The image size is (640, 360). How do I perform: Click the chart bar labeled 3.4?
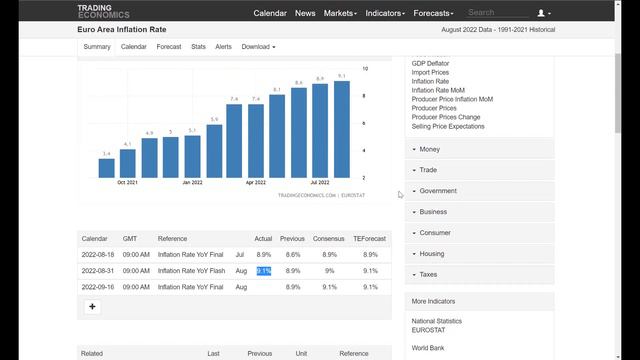(107, 168)
